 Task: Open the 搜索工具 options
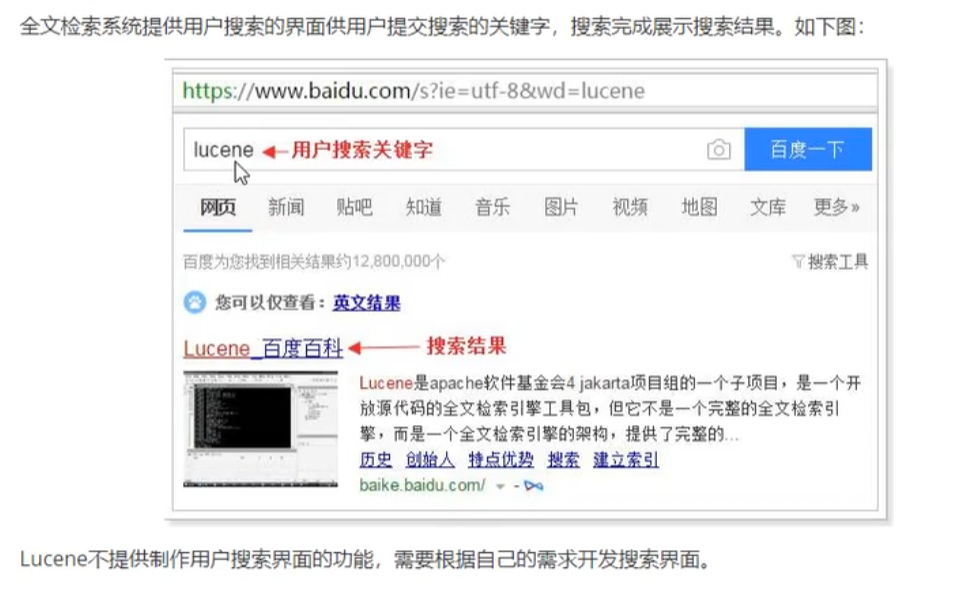point(830,262)
